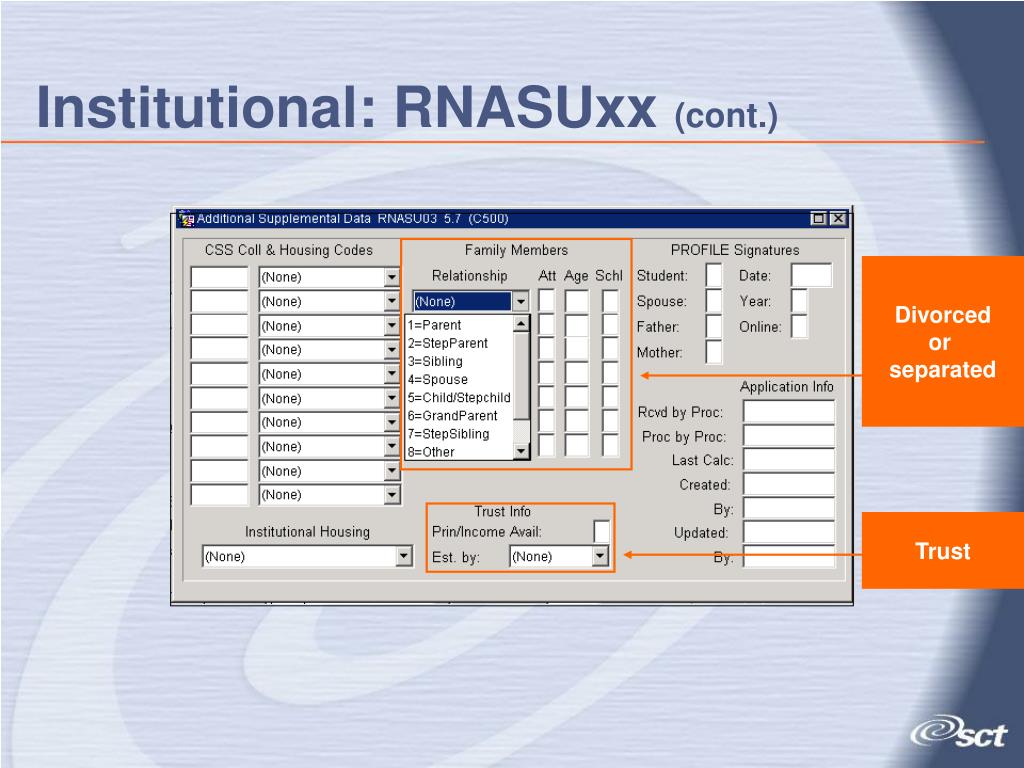Check the Mother signature box
The width and height of the screenshot is (1024, 768).
tap(714, 352)
